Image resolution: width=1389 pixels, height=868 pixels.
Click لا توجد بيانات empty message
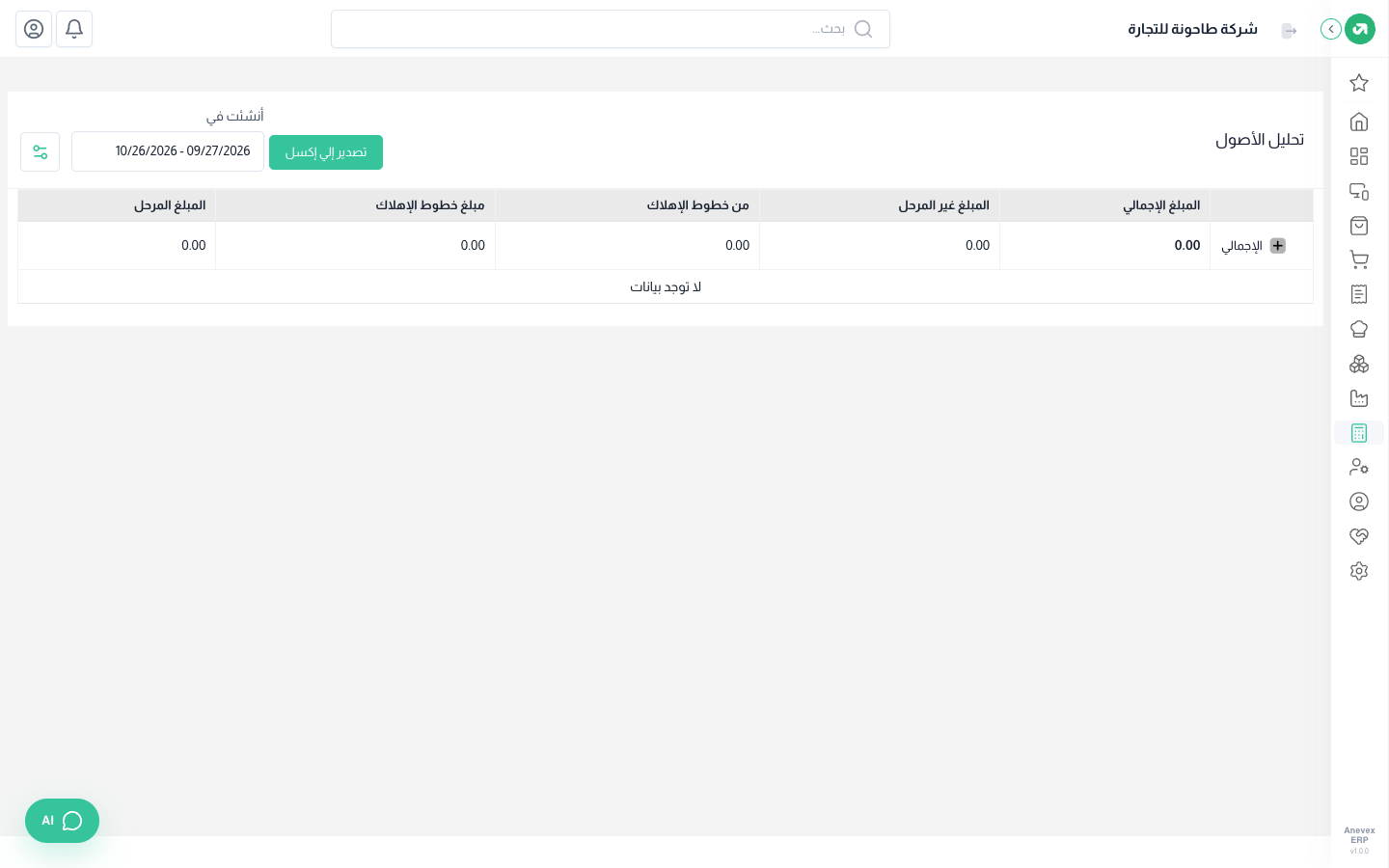click(x=666, y=287)
